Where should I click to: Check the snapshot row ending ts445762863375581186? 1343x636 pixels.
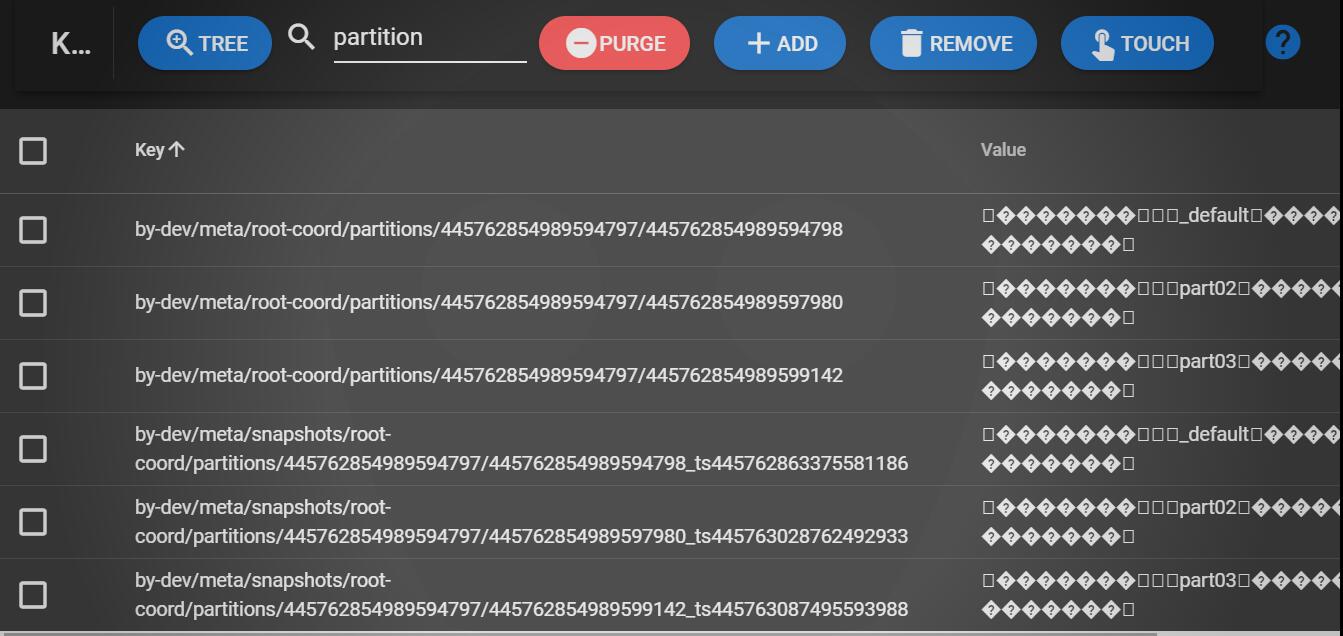(x=33, y=449)
